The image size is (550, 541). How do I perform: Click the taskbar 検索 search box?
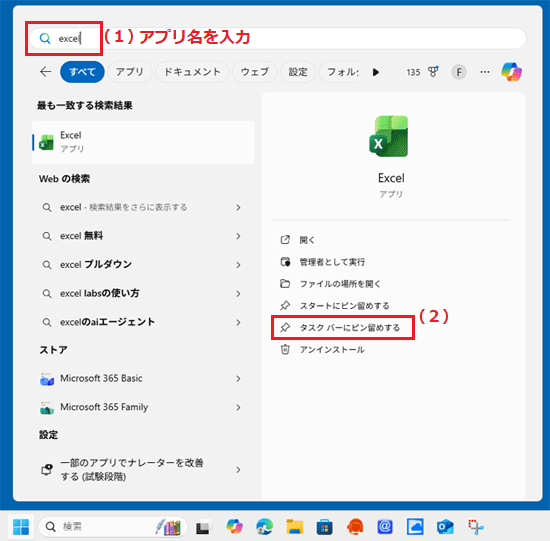point(112,527)
